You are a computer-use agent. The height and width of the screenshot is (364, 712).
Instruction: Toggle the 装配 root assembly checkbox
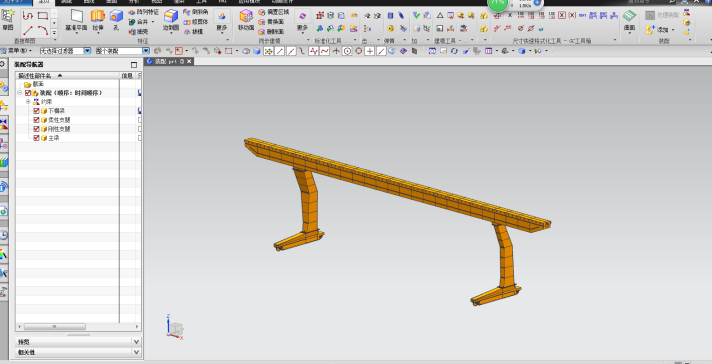[x=28, y=93]
